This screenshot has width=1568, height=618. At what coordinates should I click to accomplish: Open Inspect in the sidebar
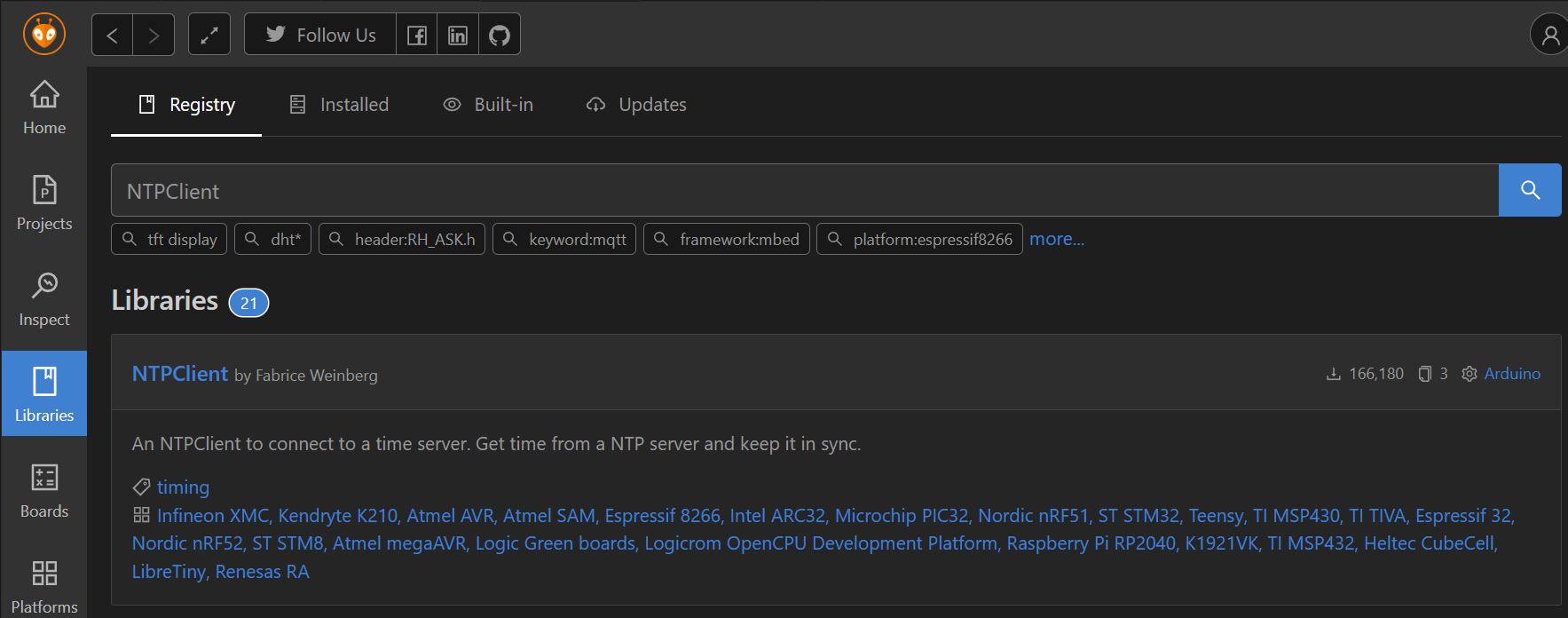click(x=44, y=299)
